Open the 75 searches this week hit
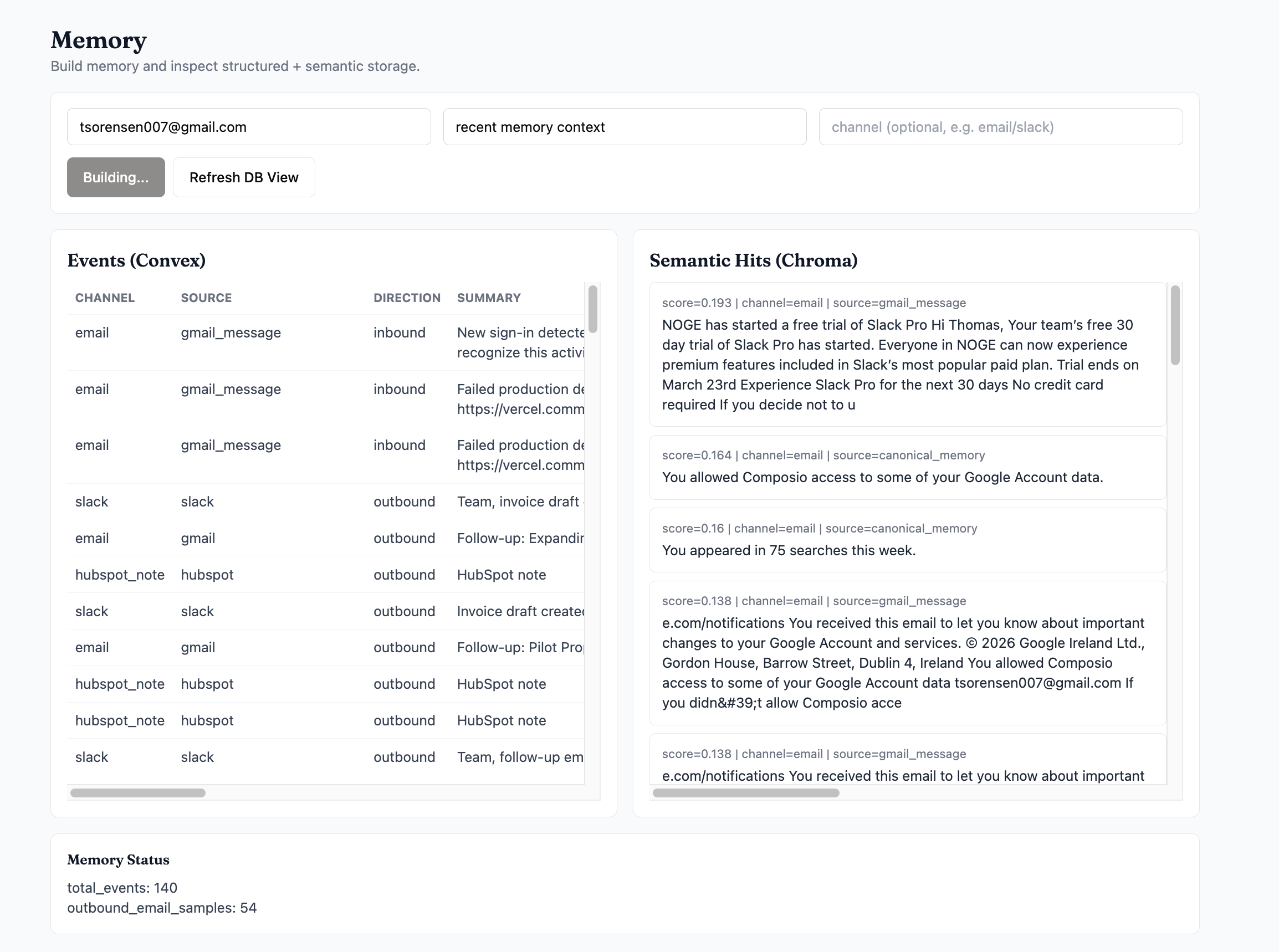 (x=907, y=540)
